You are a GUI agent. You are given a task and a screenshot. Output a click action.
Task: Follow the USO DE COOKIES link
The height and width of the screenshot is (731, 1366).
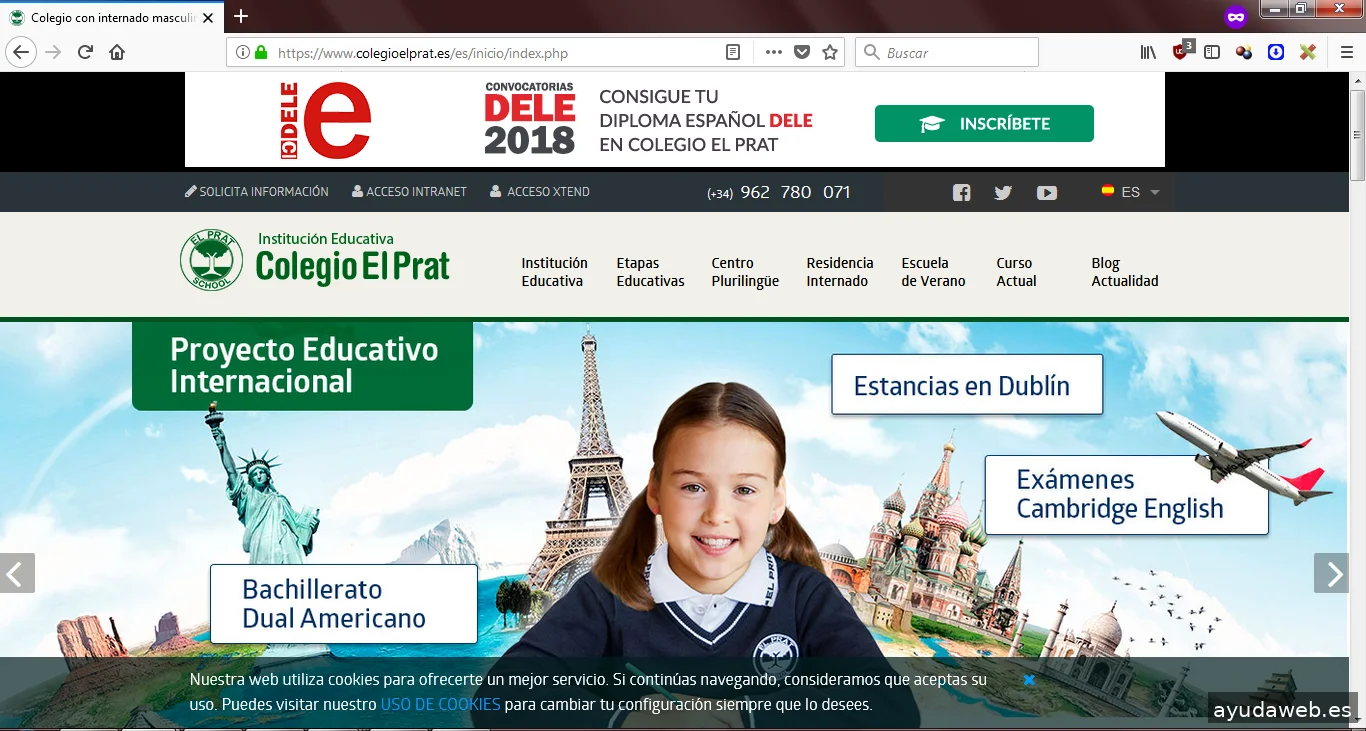pos(440,704)
